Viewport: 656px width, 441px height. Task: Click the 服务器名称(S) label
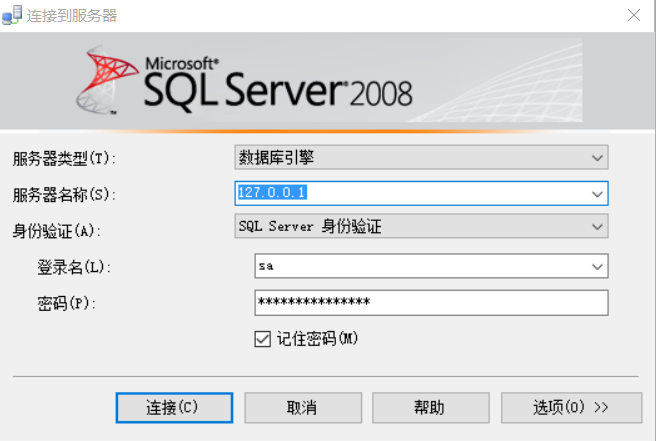point(64,195)
